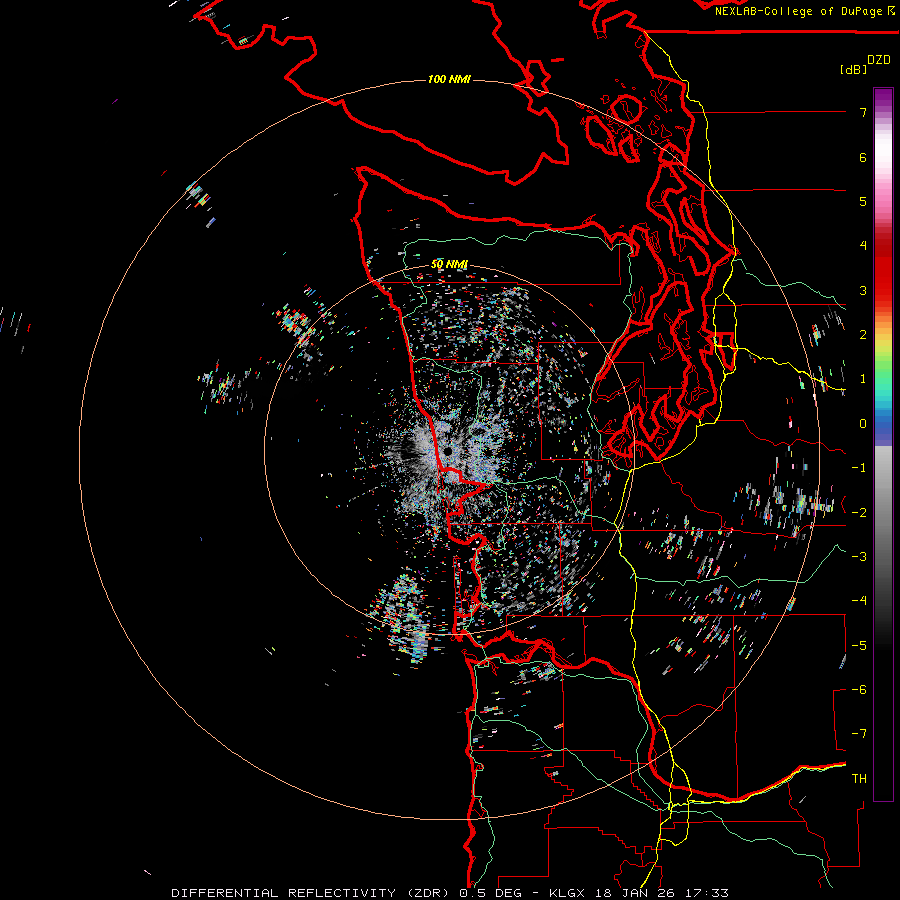Click the 0.5 DEG elevation angle text
Screen dimensions: 900x900
[490, 893]
